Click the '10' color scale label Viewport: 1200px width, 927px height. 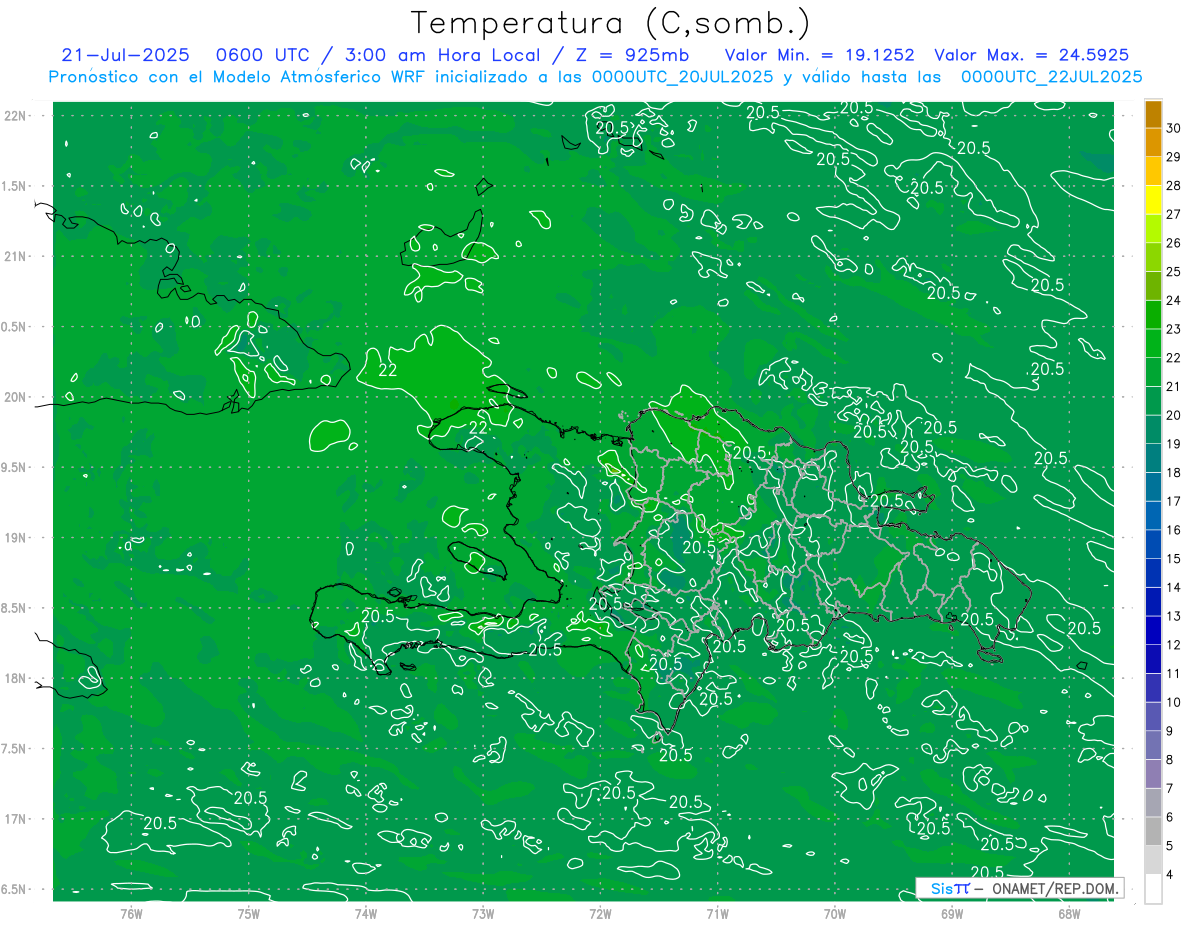tap(1174, 702)
